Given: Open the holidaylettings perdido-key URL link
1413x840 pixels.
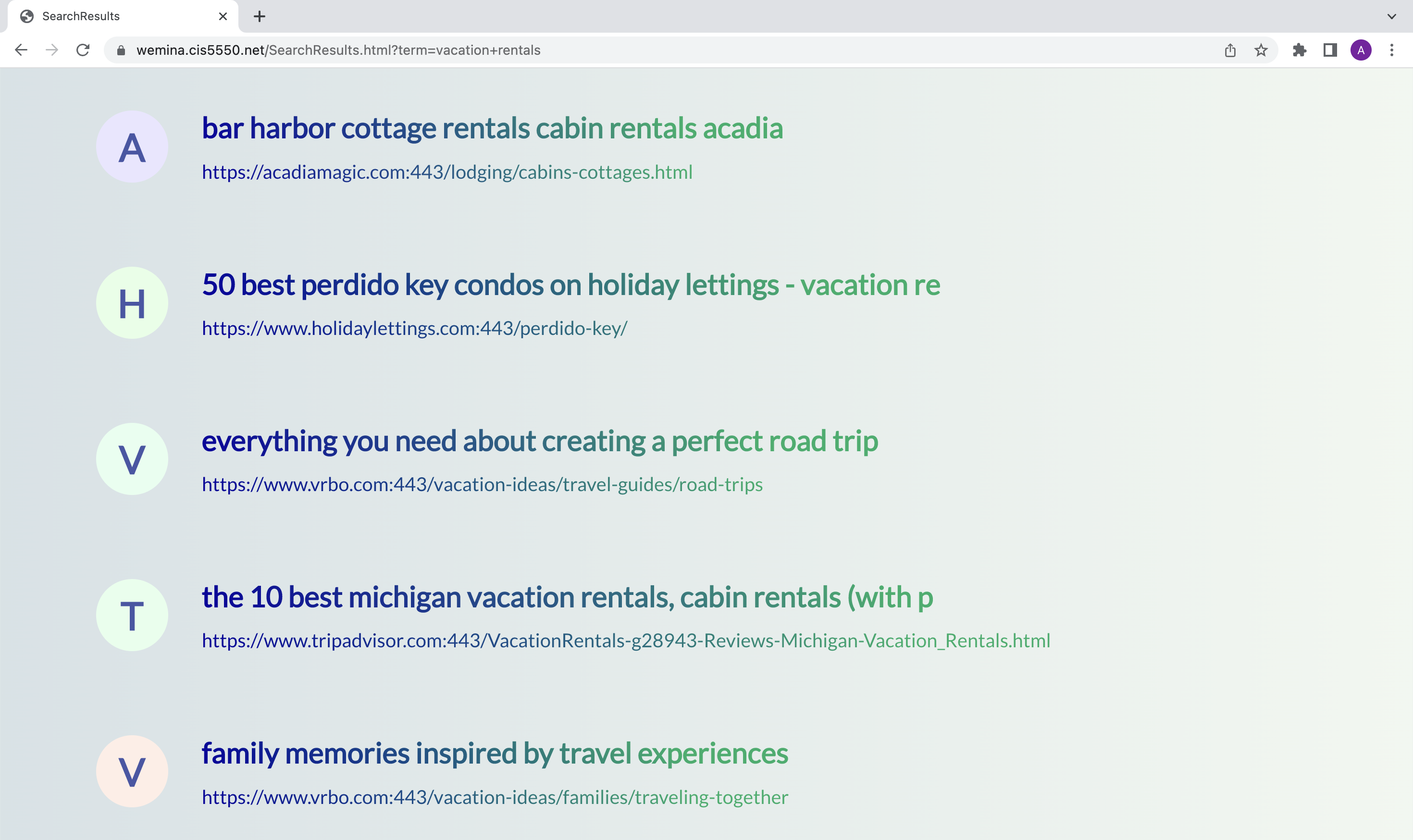Looking at the screenshot, I should tap(414, 328).
